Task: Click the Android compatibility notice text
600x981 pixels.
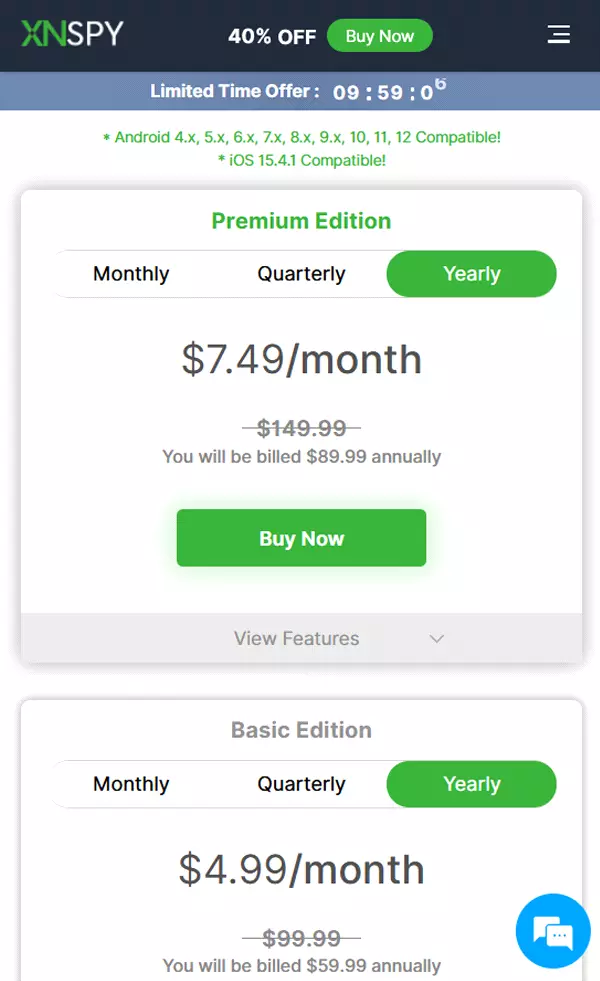Action: pyautogui.click(x=301, y=137)
